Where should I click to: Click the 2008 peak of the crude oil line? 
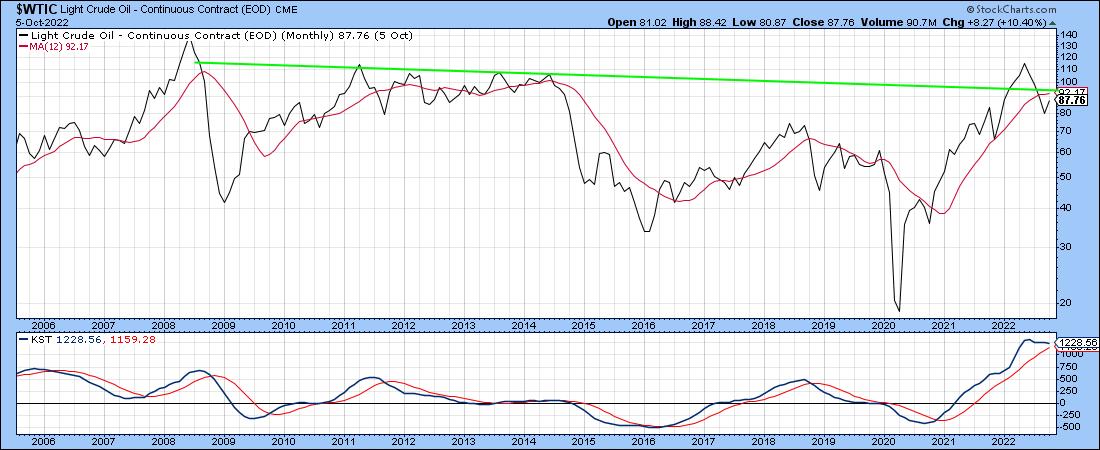[x=188, y=40]
